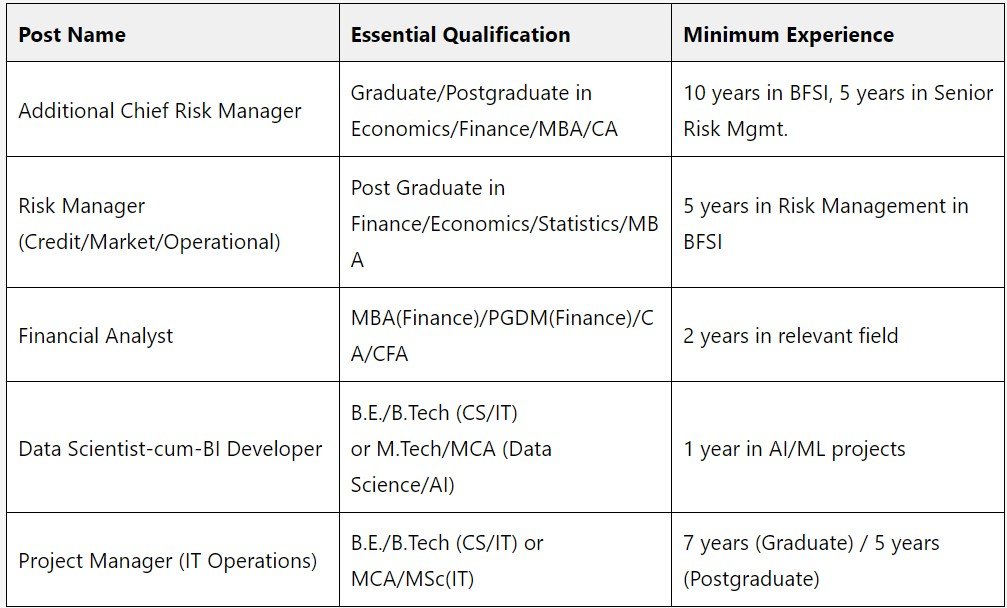
Task: Click the Post Name column header
Action: [72, 34]
